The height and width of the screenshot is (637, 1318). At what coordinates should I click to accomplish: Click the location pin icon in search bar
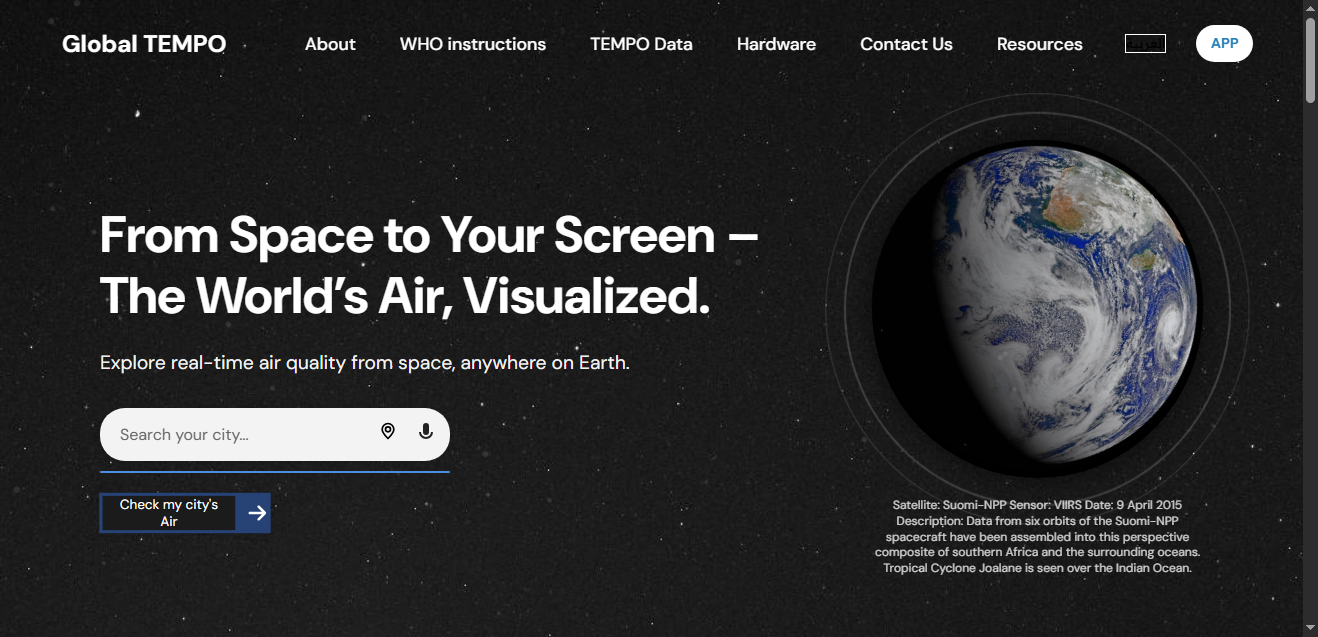click(x=388, y=431)
